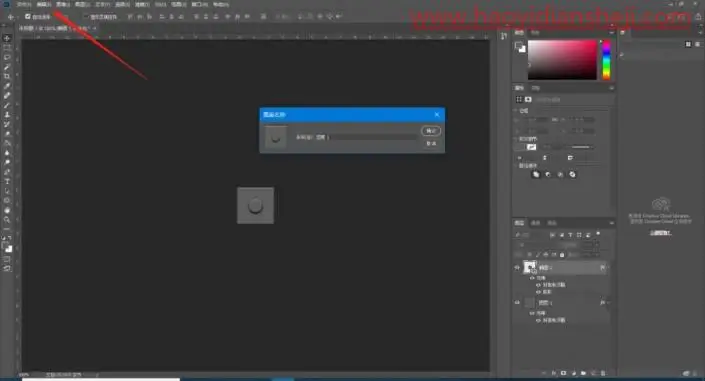Select the Brush tool

click(x=7, y=105)
